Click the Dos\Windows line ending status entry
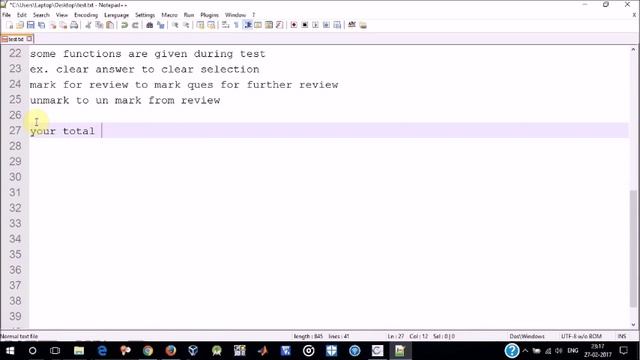Viewport: 640px width, 360px height. click(x=527, y=336)
